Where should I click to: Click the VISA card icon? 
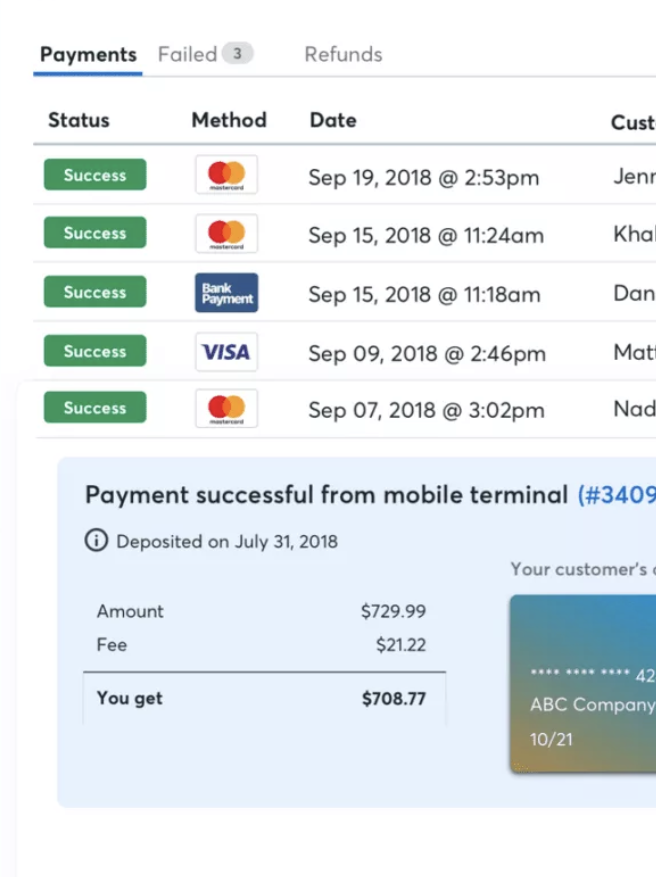[226, 352]
